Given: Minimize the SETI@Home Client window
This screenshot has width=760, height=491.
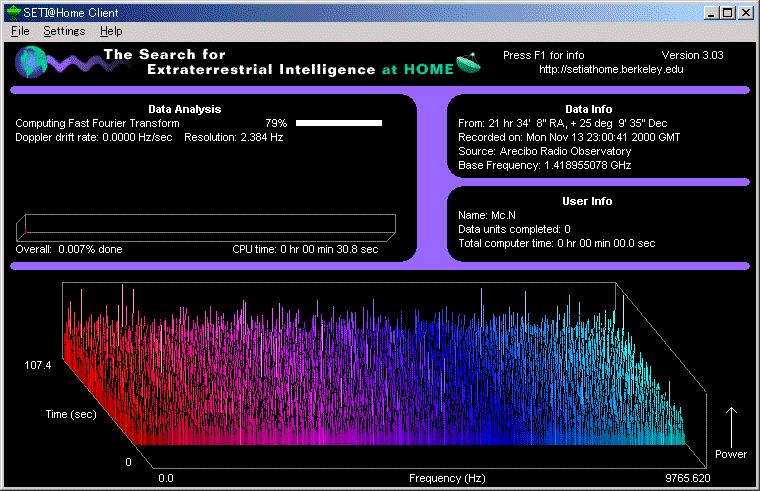Looking at the screenshot, I should click(x=711, y=12).
